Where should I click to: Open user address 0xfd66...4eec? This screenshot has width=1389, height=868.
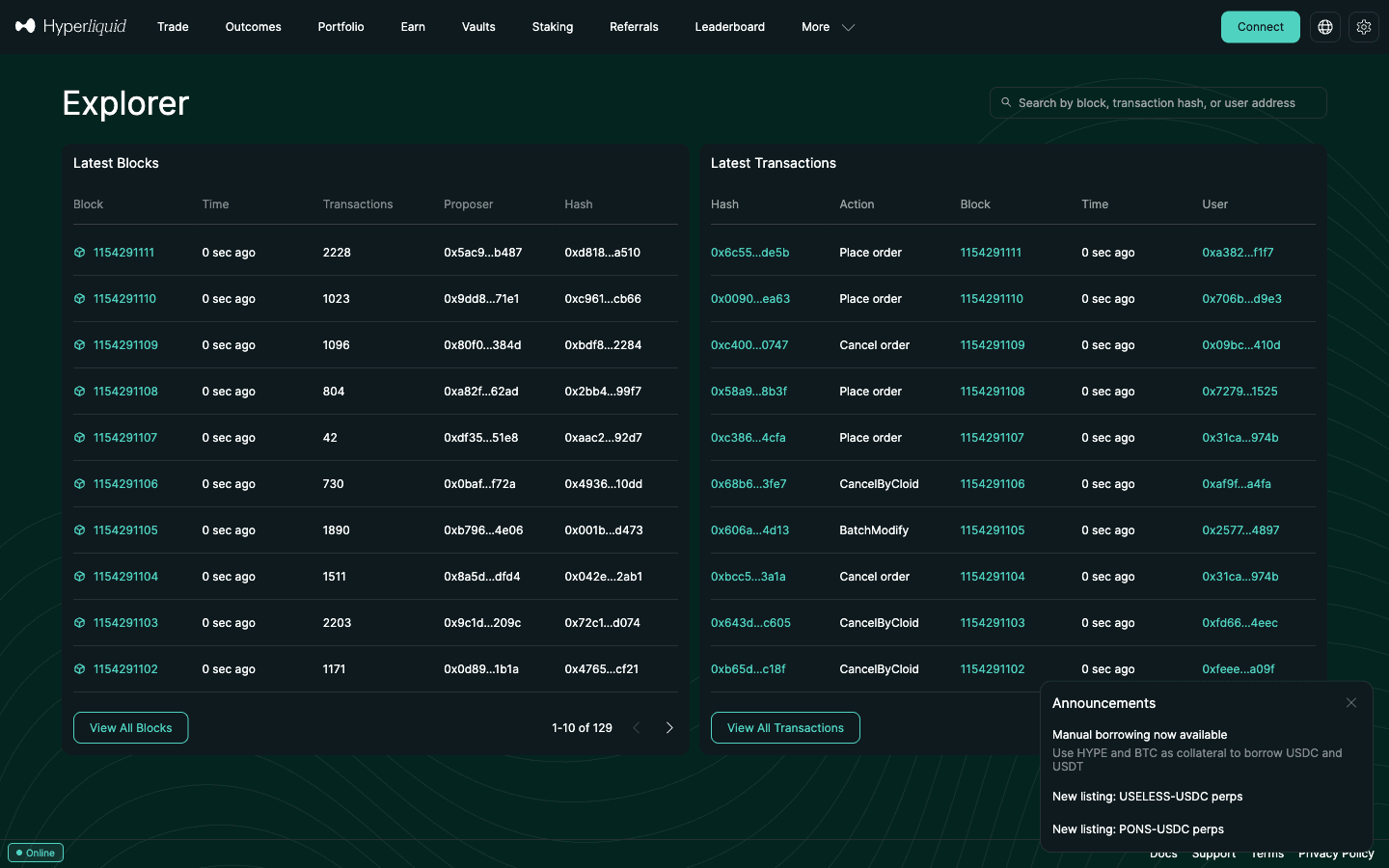coord(1239,623)
